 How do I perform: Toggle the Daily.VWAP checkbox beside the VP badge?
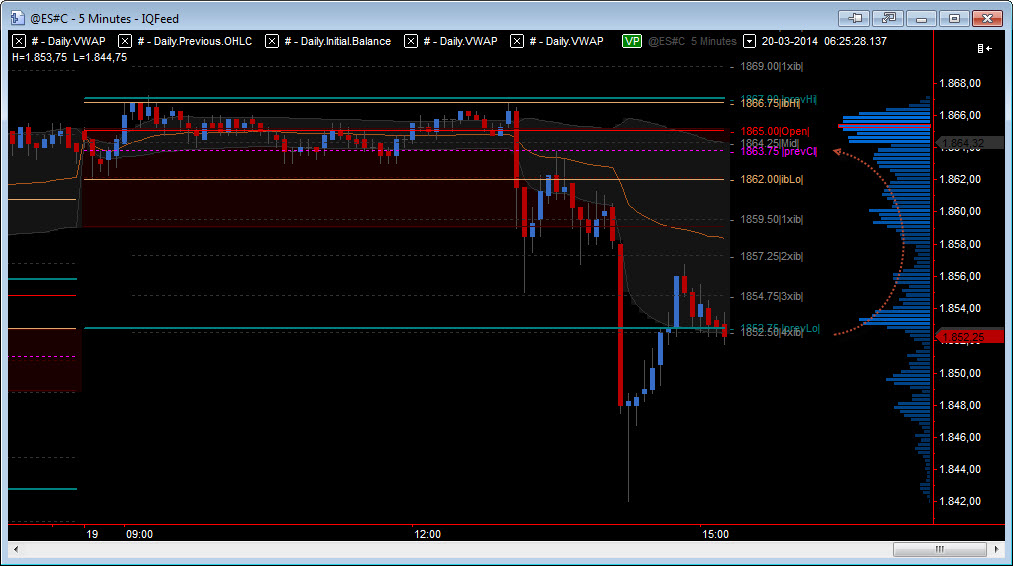(516, 41)
